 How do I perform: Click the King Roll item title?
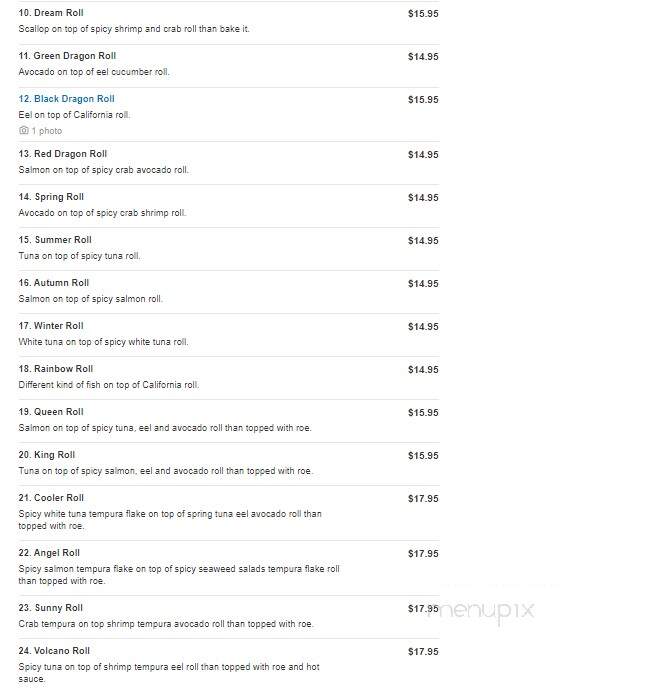47,455
